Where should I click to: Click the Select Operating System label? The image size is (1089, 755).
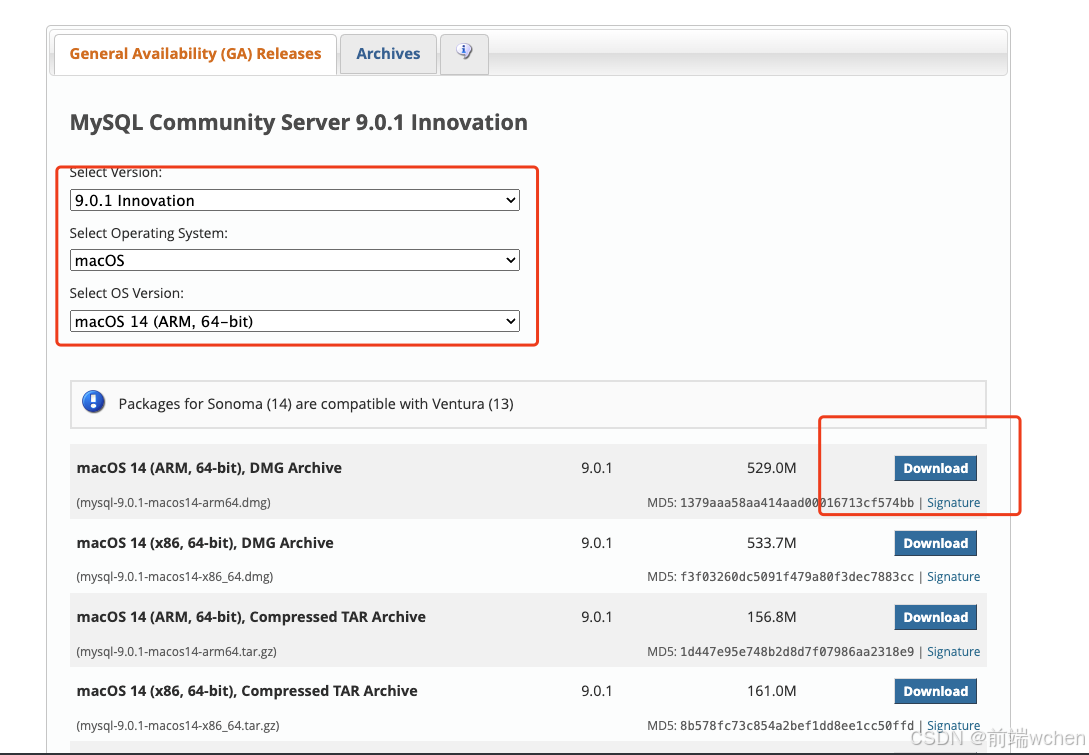pyautogui.click(x=149, y=233)
